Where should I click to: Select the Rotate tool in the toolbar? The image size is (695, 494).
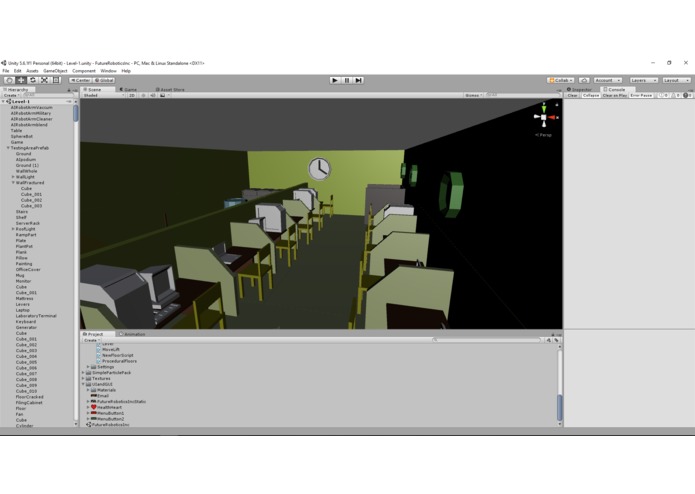(x=33, y=80)
